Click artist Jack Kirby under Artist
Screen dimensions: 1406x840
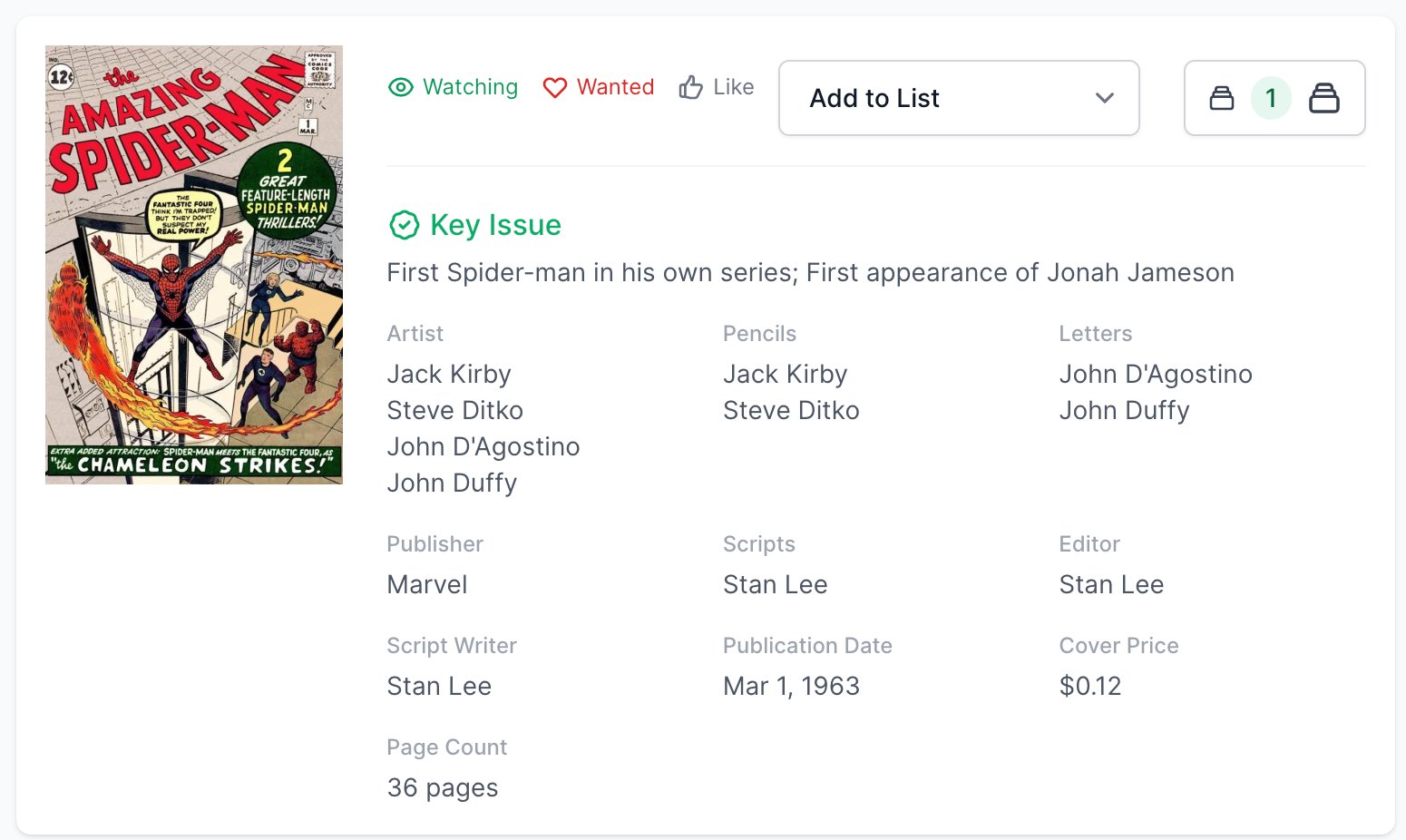point(449,374)
